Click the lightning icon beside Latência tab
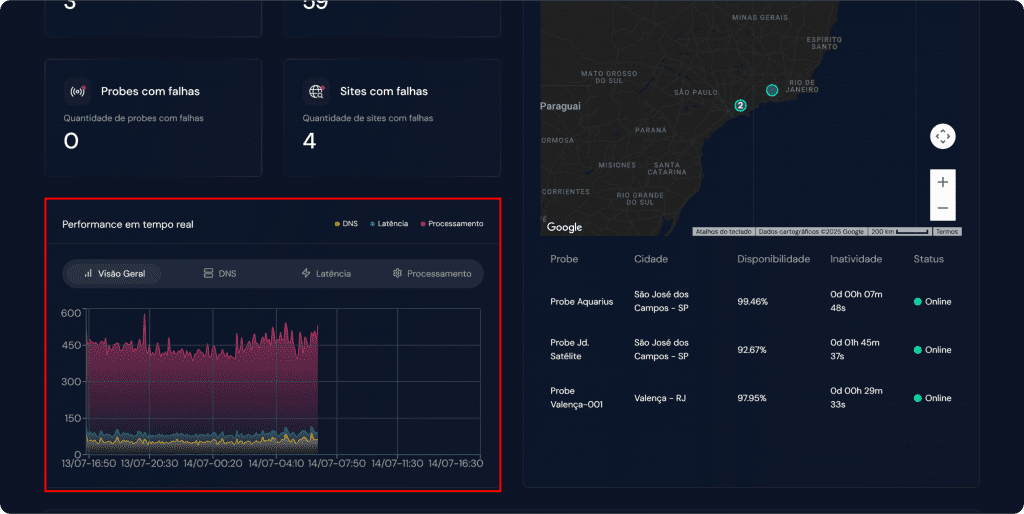Viewport: 1024px width, 514px height. pos(306,273)
